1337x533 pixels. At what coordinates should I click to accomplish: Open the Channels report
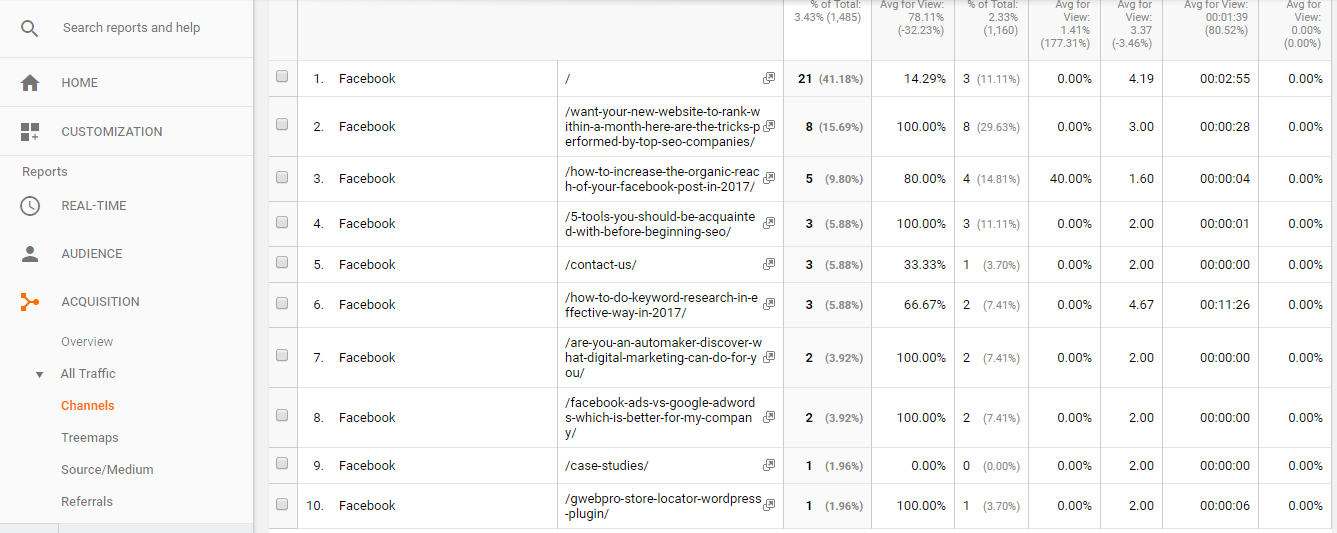click(x=87, y=406)
